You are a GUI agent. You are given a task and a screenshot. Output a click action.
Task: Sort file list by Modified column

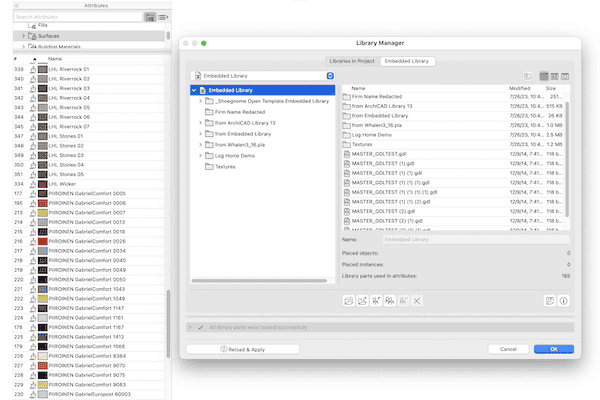(x=520, y=88)
